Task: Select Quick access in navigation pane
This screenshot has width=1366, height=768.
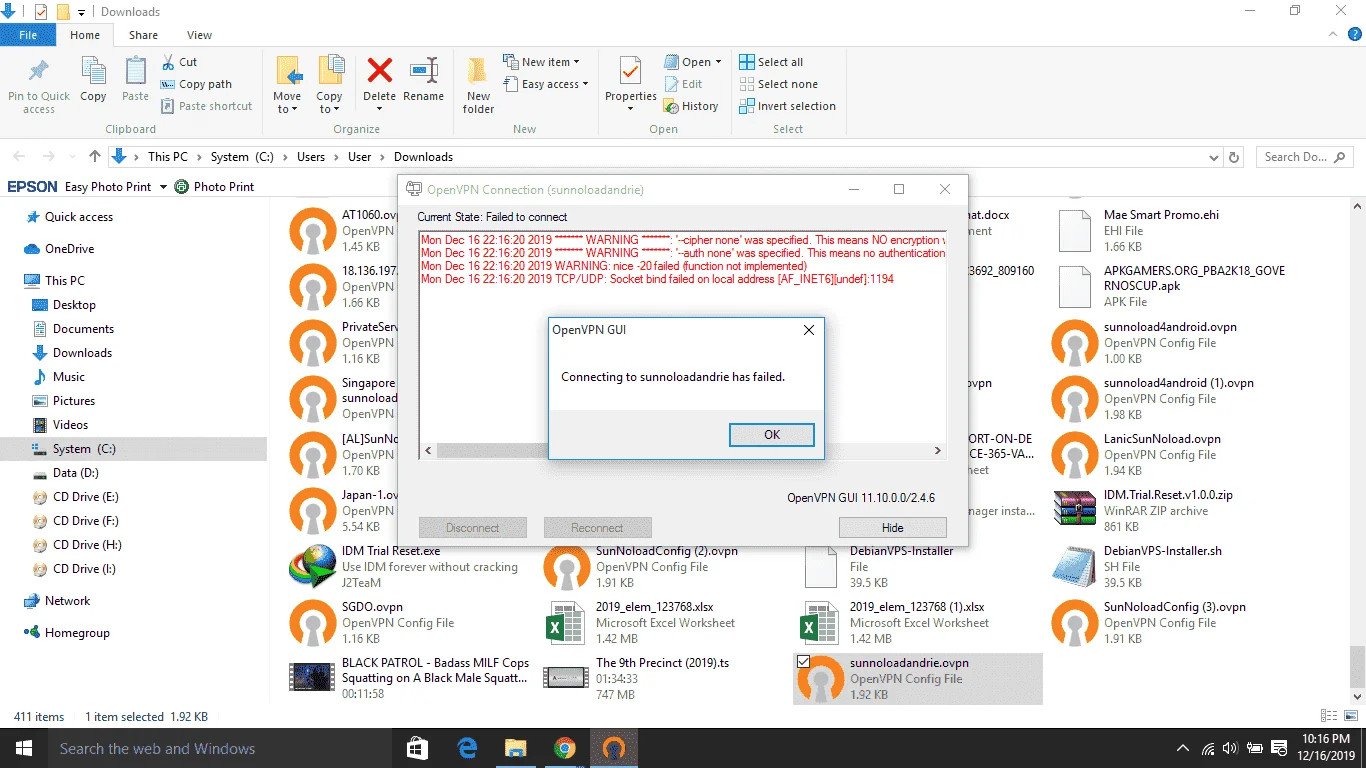Action: 78,217
